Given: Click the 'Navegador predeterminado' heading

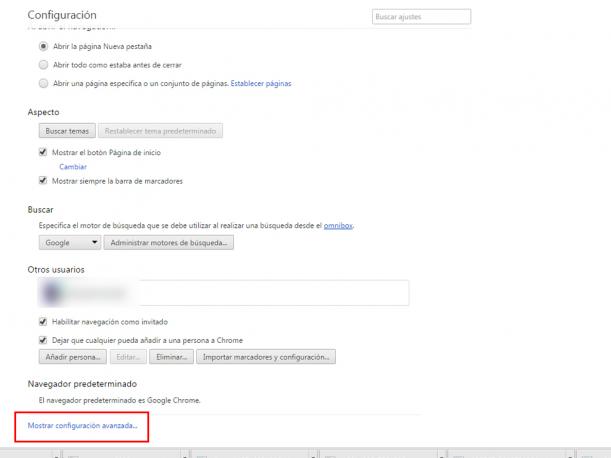Looking at the screenshot, I should (82, 384).
